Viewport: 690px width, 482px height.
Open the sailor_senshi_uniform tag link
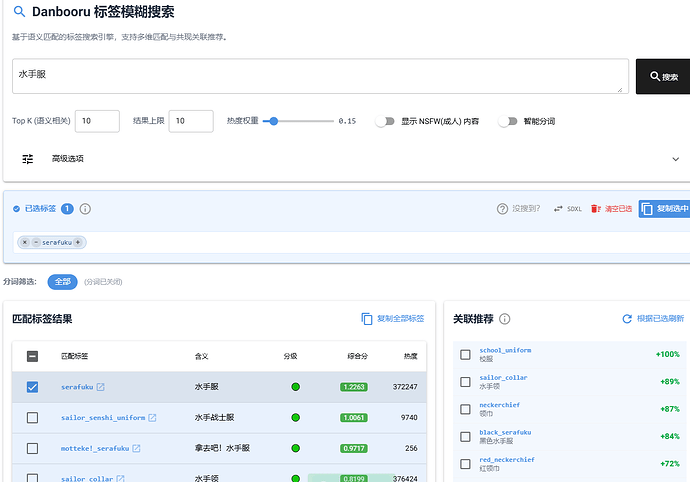click(103, 418)
